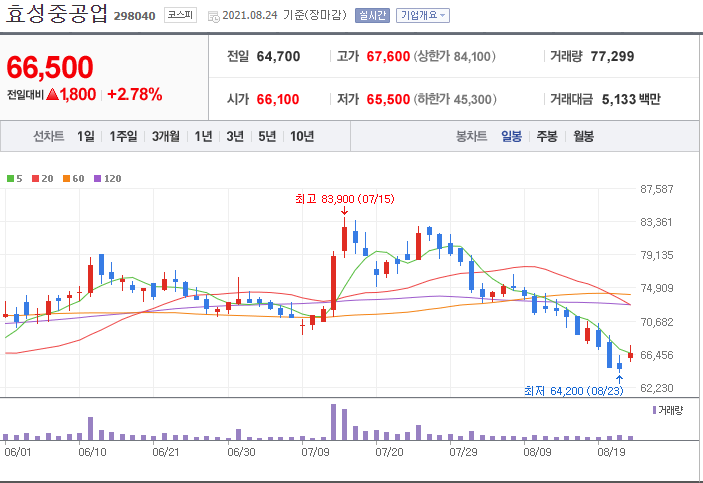Click the 2021.08.24 기준(장마감) date text
Viewport: 703px width, 483px height.
pyautogui.click(x=285, y=16)
